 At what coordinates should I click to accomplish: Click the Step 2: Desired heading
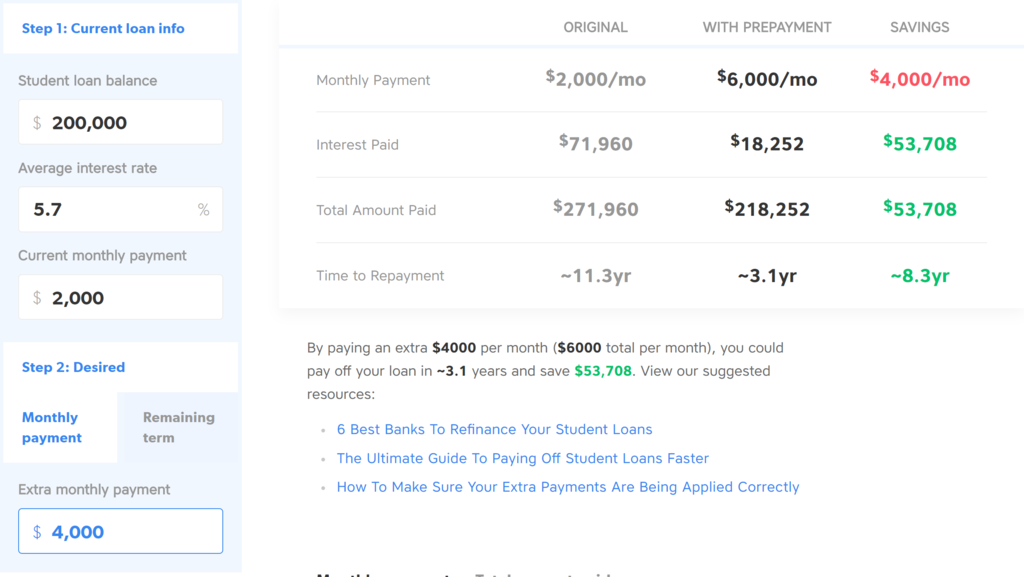click(73, 367)
